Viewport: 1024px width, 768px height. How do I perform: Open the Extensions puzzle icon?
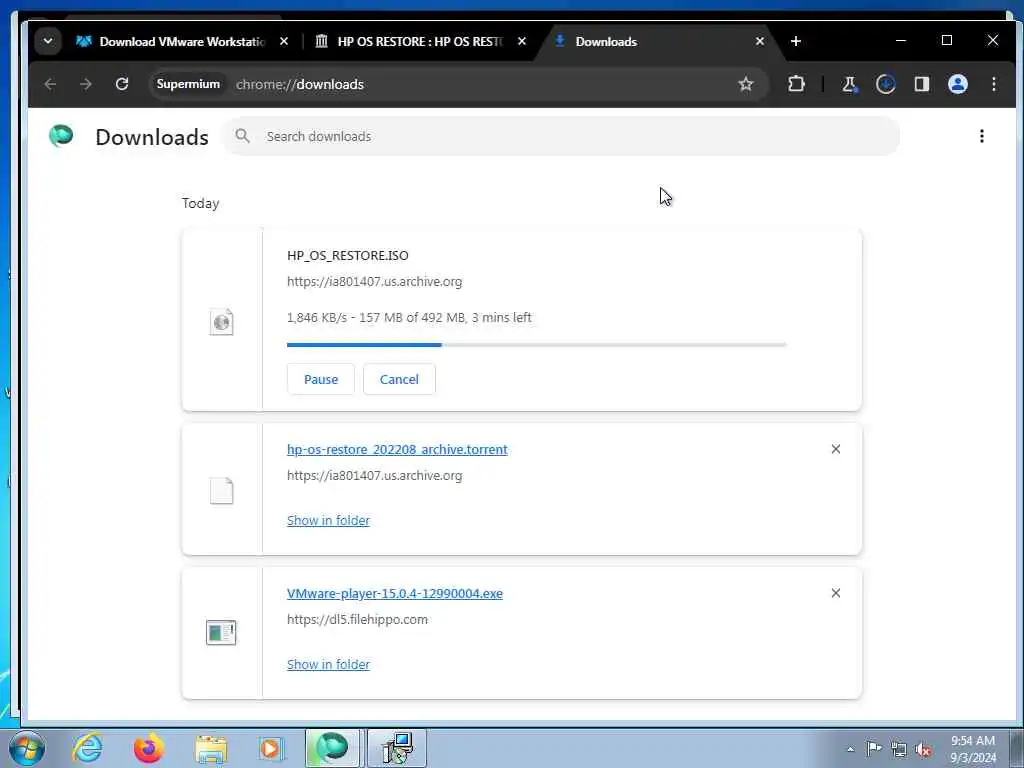(x=796, y=84)
